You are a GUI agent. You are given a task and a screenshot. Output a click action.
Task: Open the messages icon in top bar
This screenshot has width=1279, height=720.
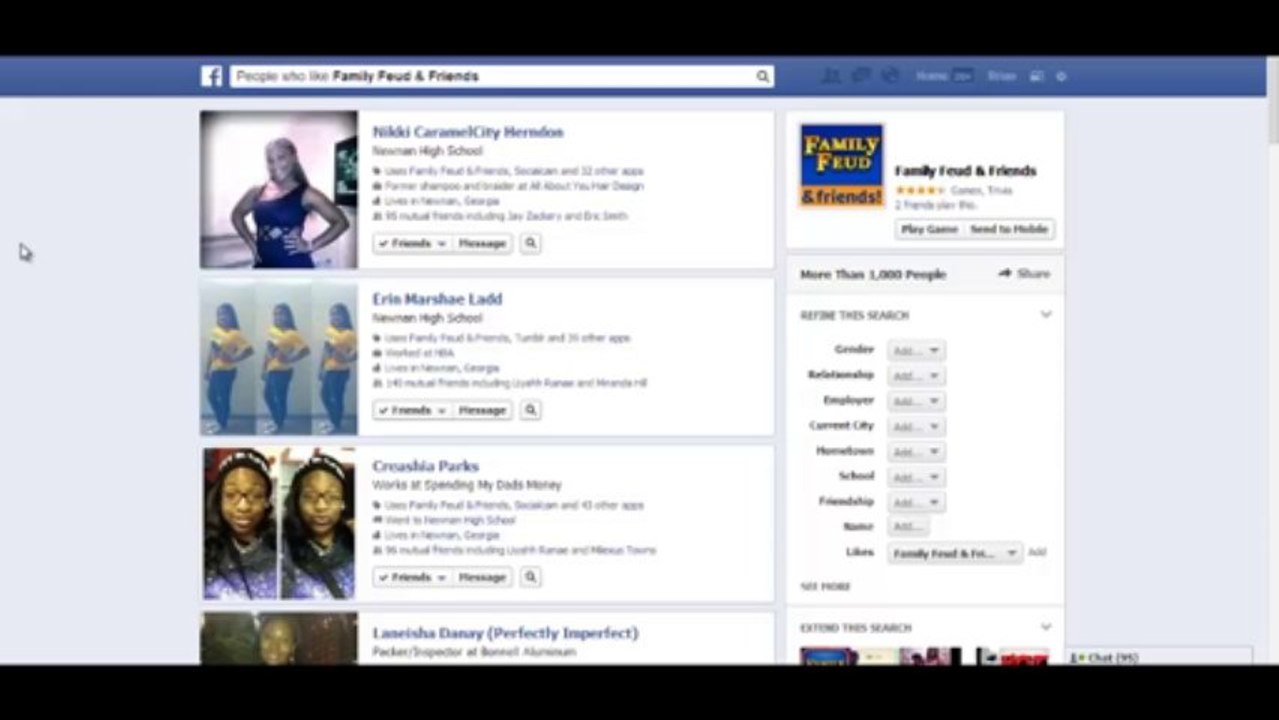(861, 76)
